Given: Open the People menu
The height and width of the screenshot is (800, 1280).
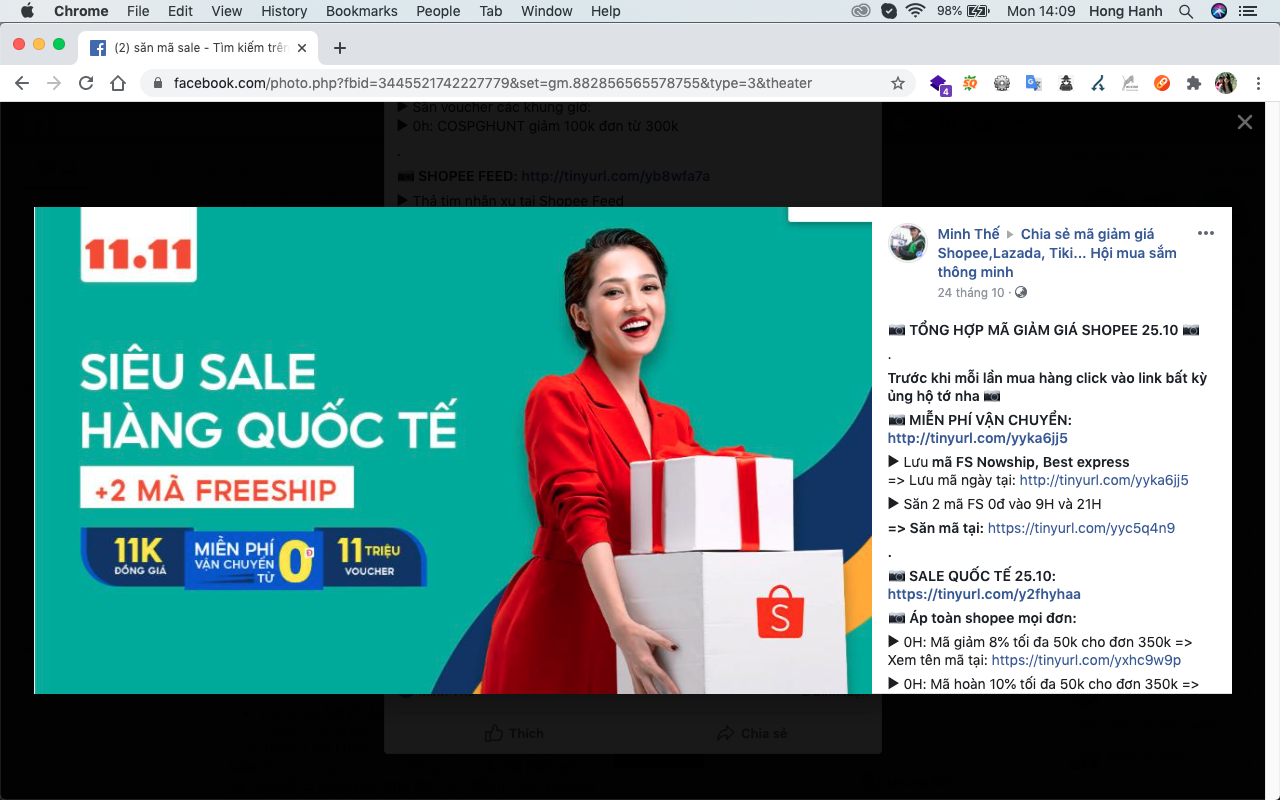Looking at the screenshot, I should pyautogui.click(x=438, y=11).
